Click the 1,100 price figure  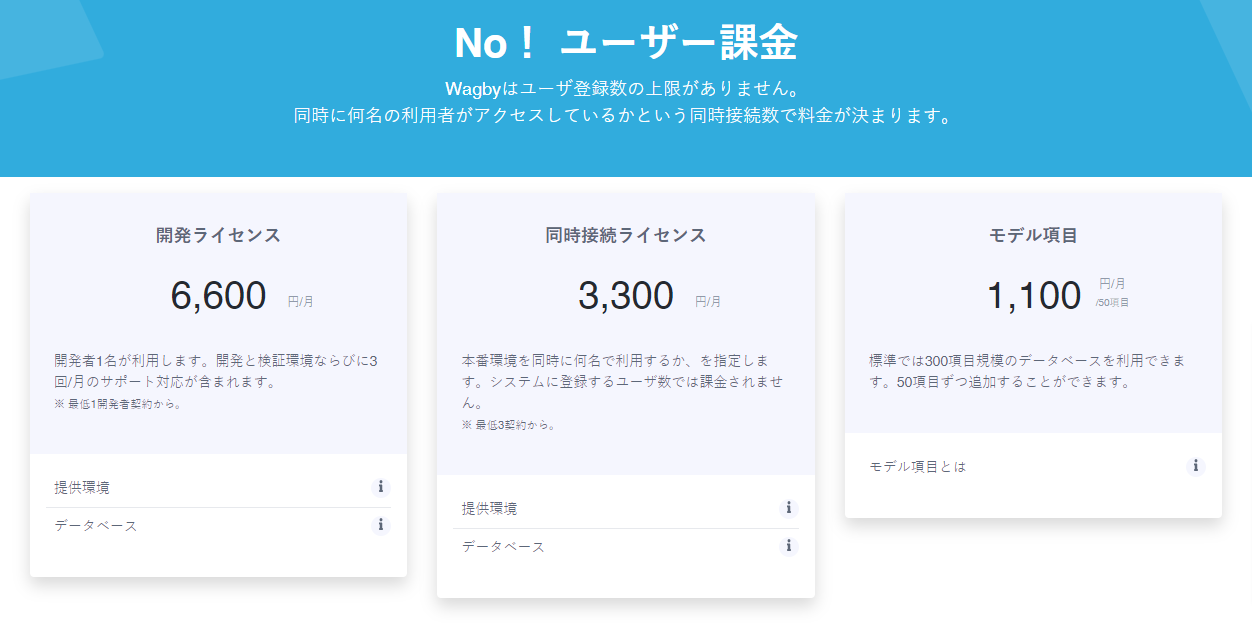(1034, 296)
